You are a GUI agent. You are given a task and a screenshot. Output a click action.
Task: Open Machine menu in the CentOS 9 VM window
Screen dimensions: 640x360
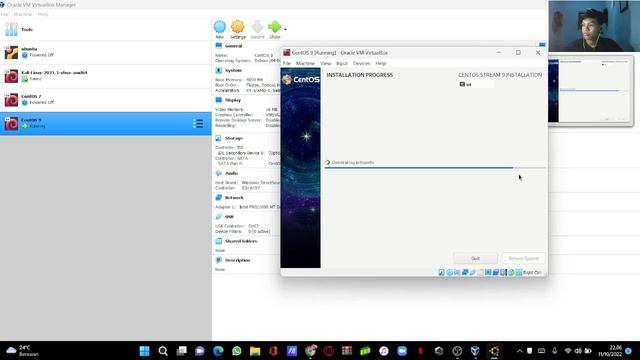pyautogui.click(x=305, y=64)
